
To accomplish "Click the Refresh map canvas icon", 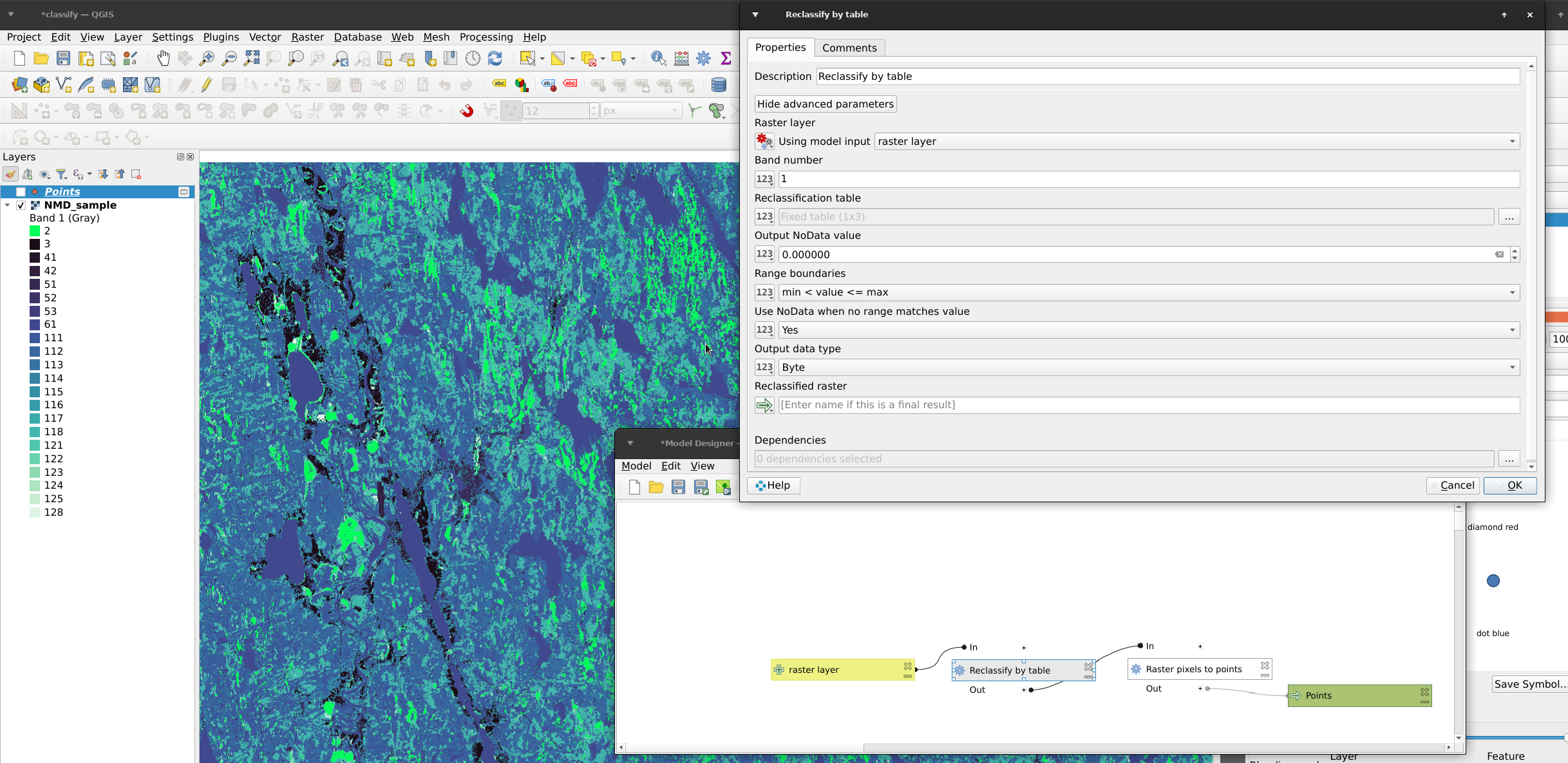I will point(495,59).
